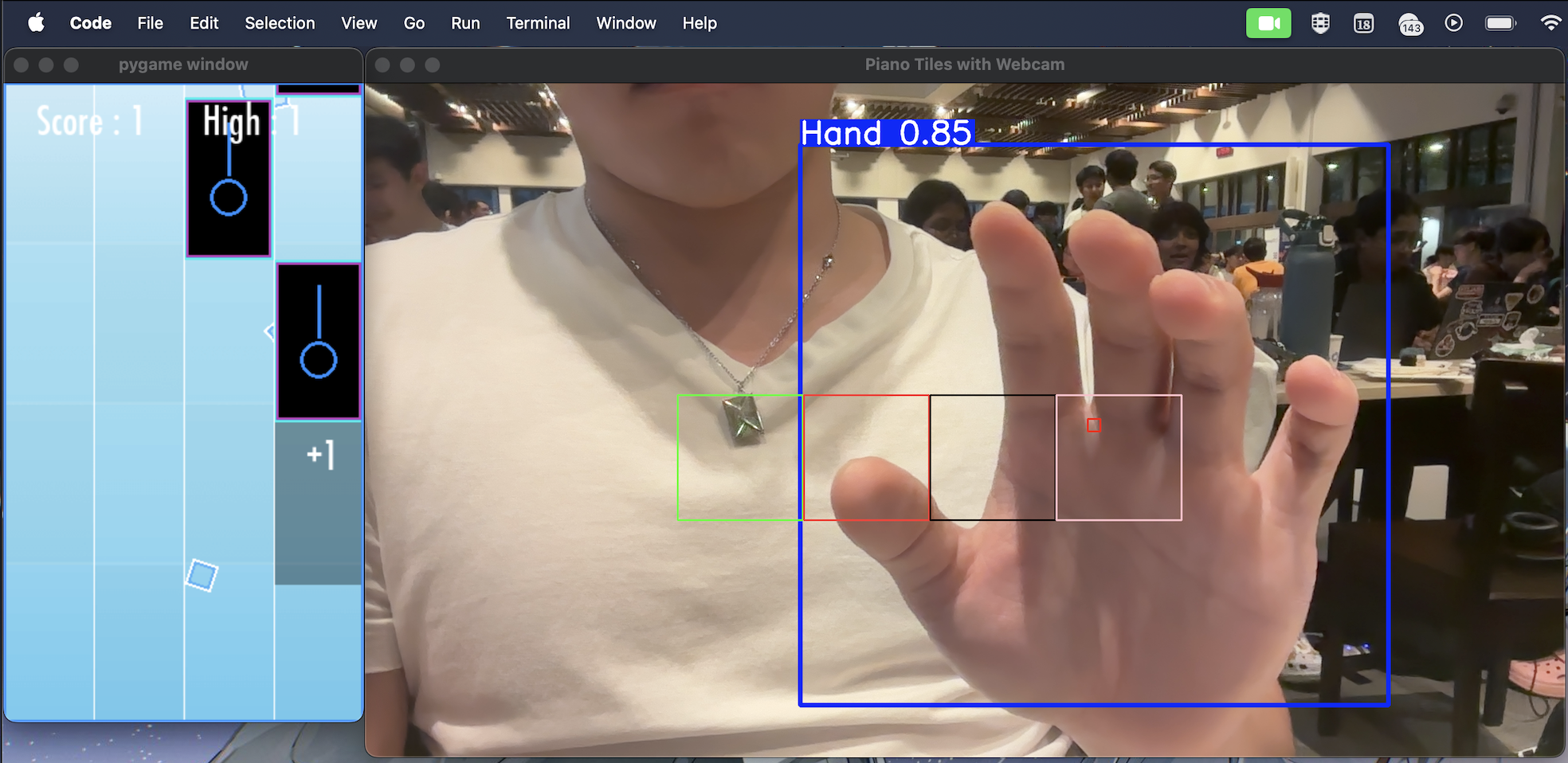Open the Run menu
The width and height of the screenshot is (1568, 763).
(x=465, y=23)
